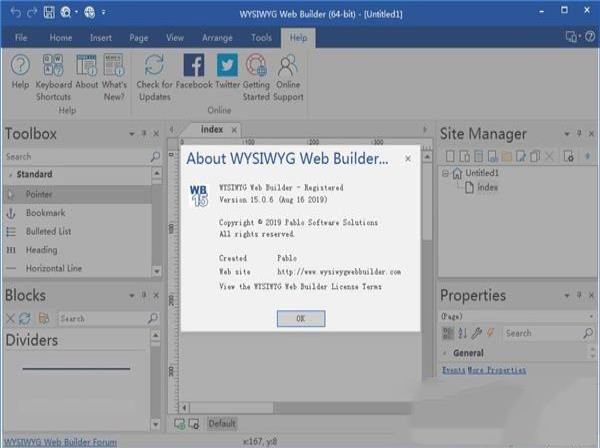Click in the Toolbox search field
Screen dimensions: 600x448
77,156
